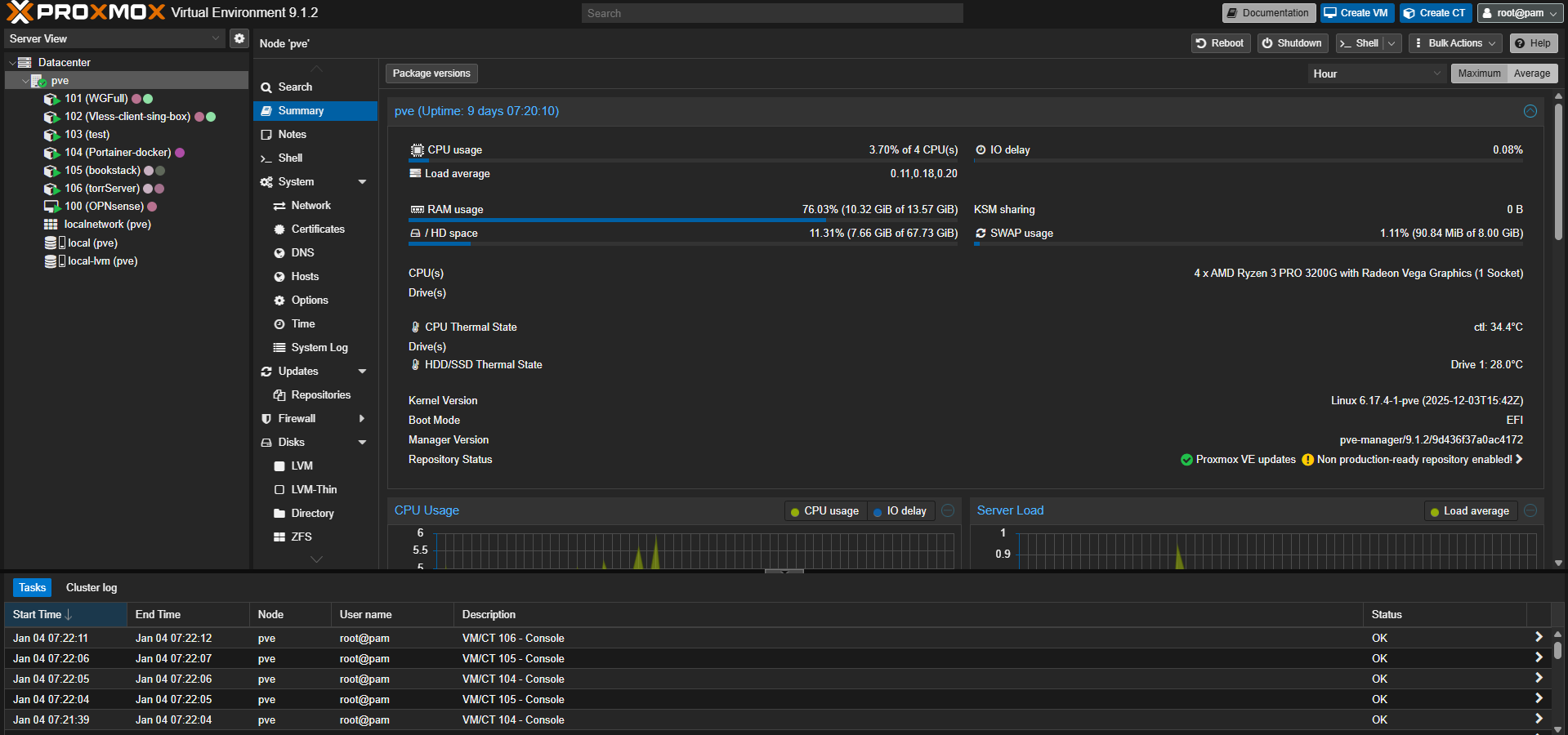Switch to the Cluster log tab

pos(92,588)
